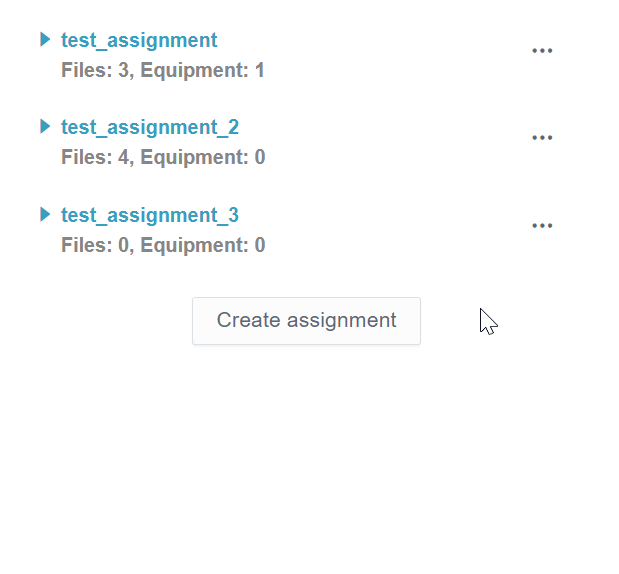Open options menu for test_assignment

(542, 51)
